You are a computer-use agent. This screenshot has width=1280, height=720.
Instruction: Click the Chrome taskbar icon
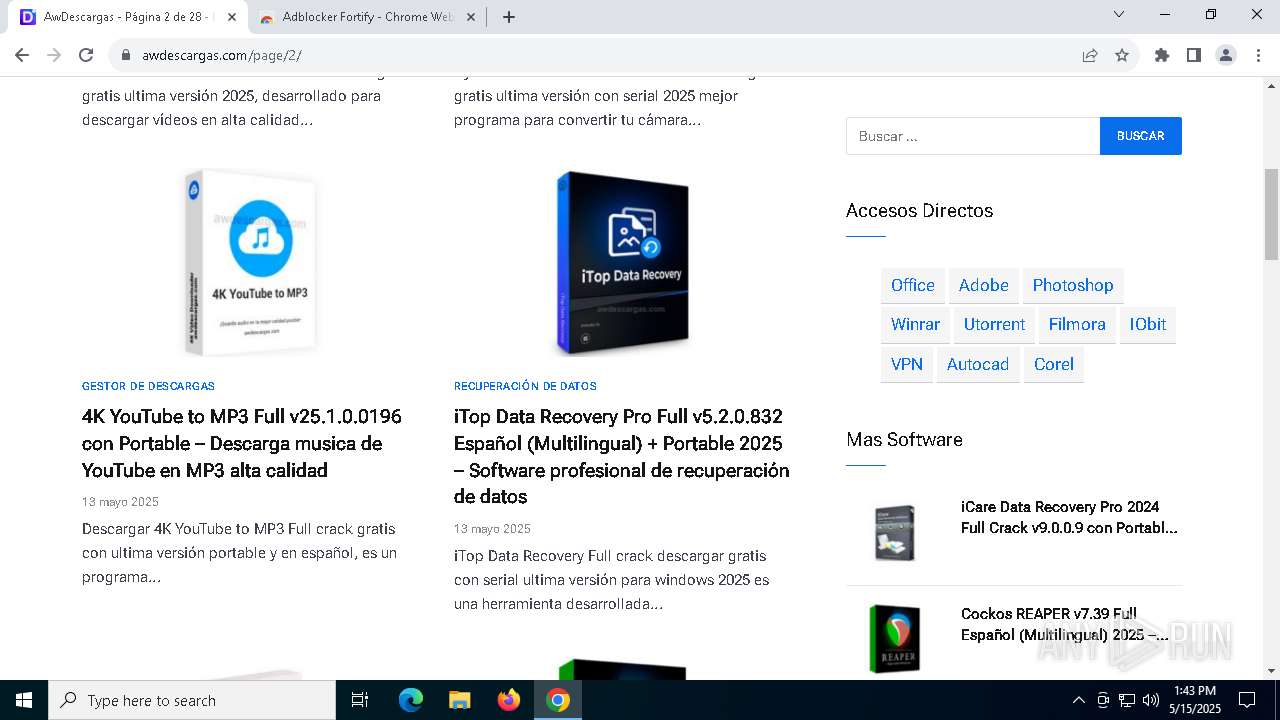click(558, 700)
